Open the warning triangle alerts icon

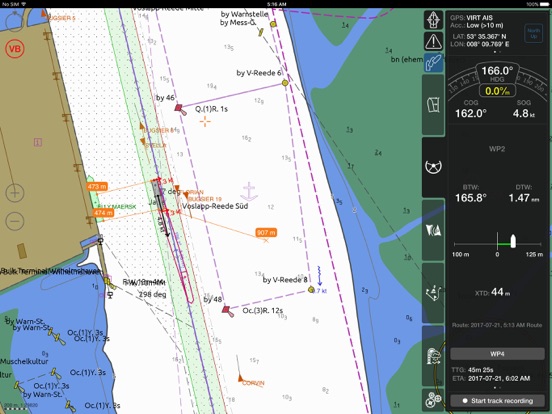(433, 42)
